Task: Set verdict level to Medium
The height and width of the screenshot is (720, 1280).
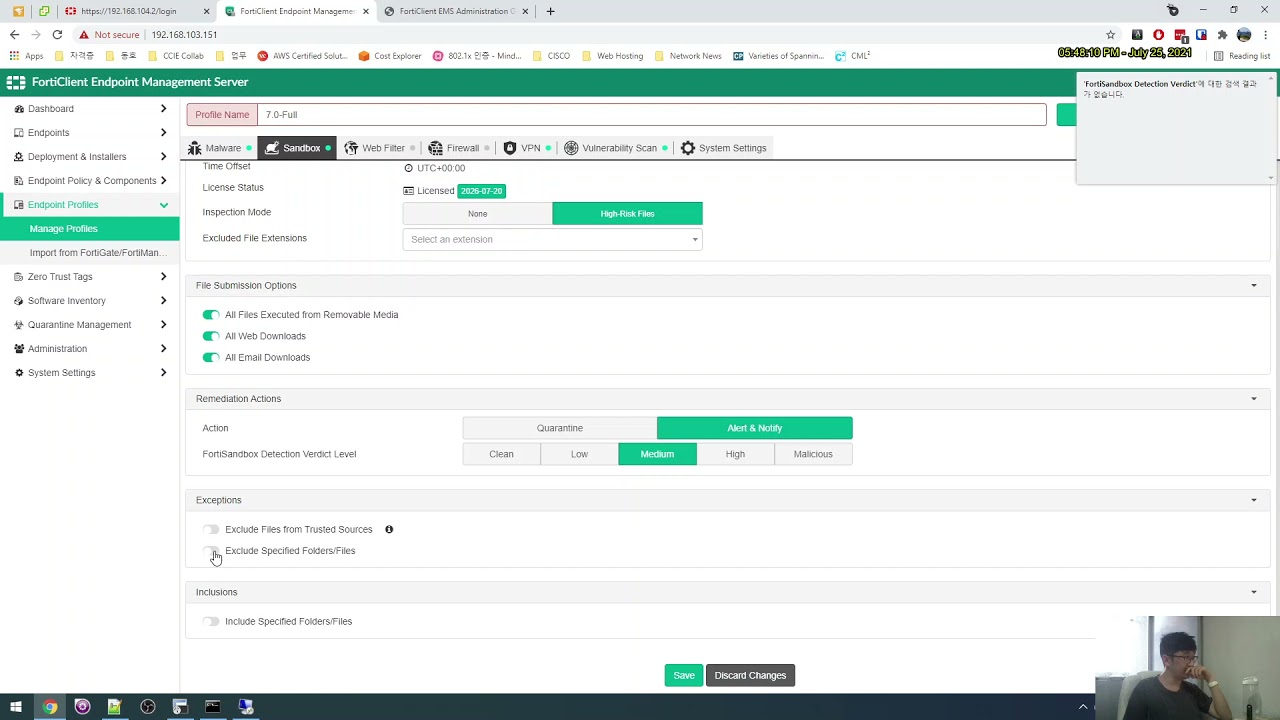Action: point(657,454)
